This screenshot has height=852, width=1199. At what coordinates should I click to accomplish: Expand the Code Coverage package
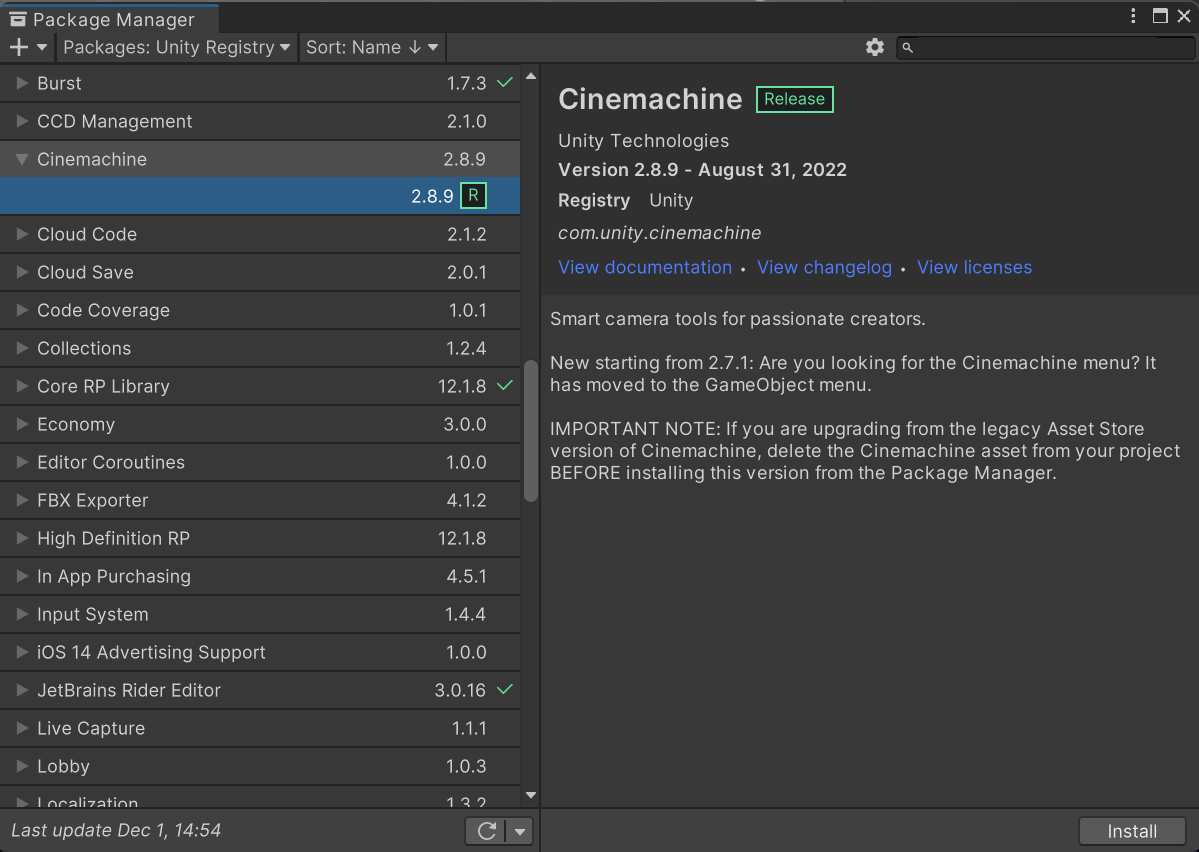[22, 310]
